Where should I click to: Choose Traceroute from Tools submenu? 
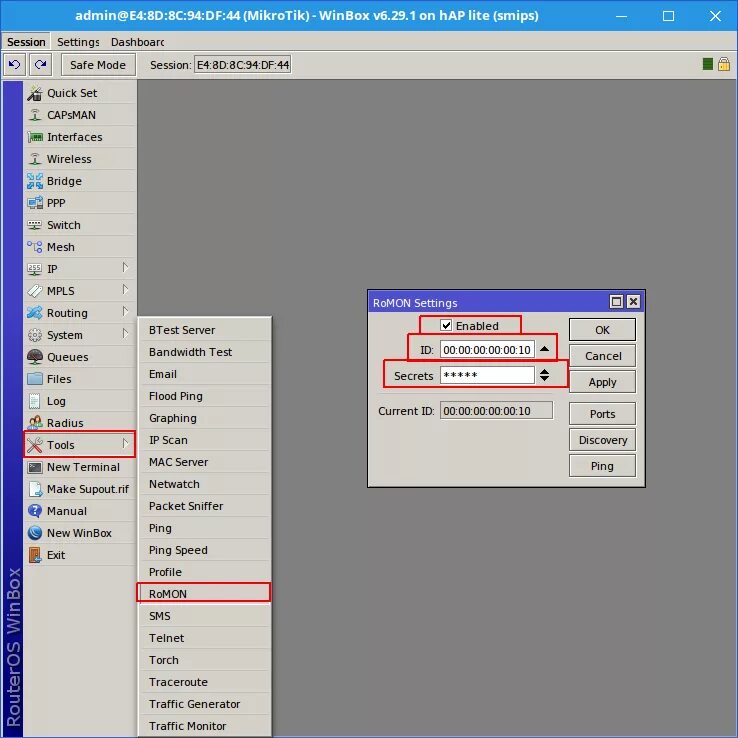coord(205,682)
